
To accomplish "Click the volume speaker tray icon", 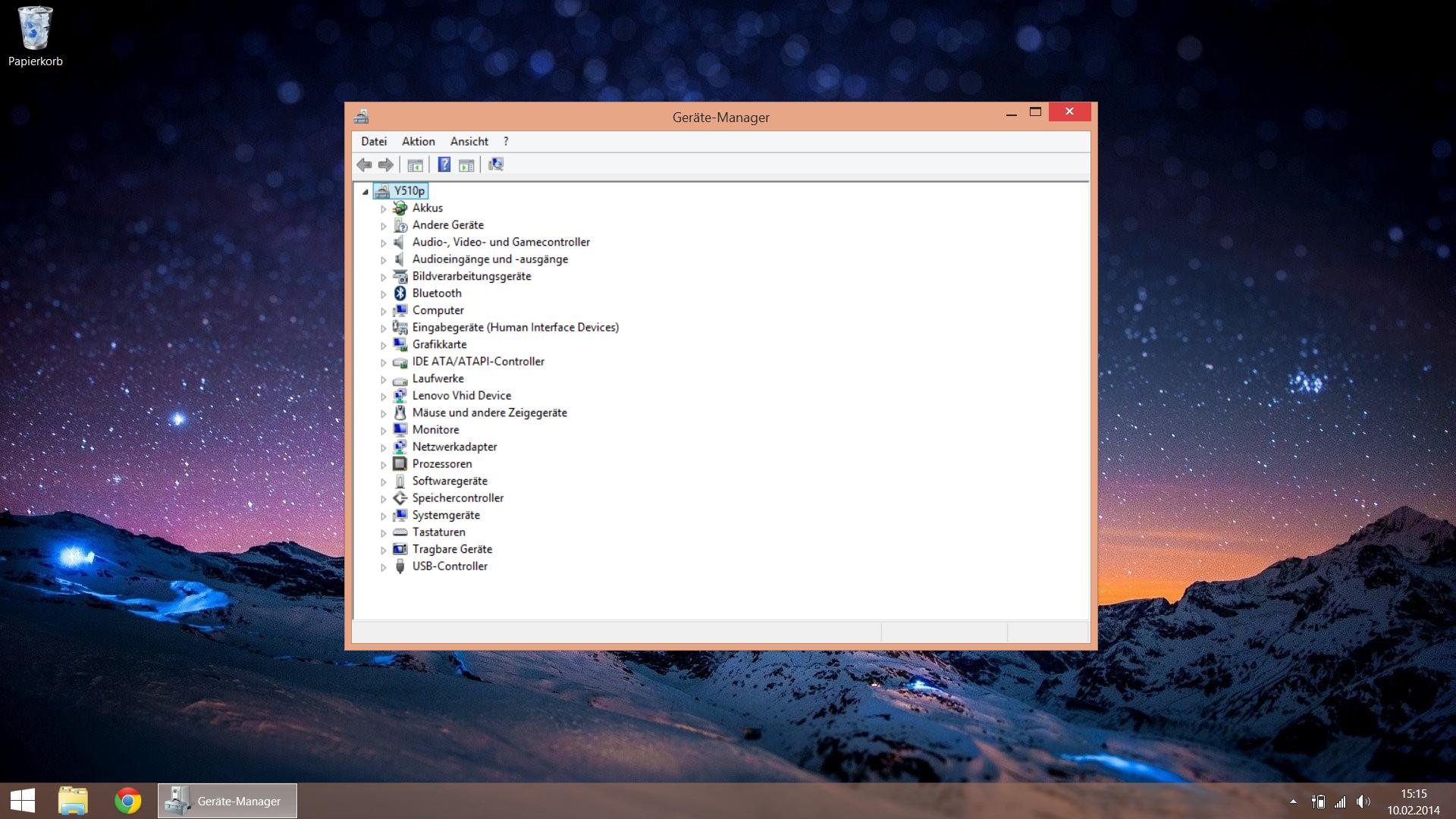I will click(x=1363, y=802).
